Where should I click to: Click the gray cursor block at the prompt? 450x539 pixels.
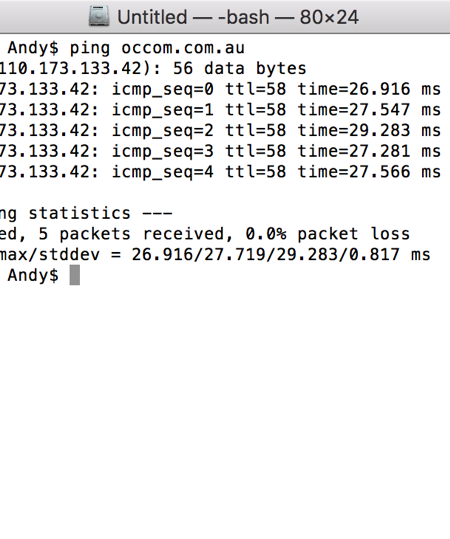click(x=75, y=275)
